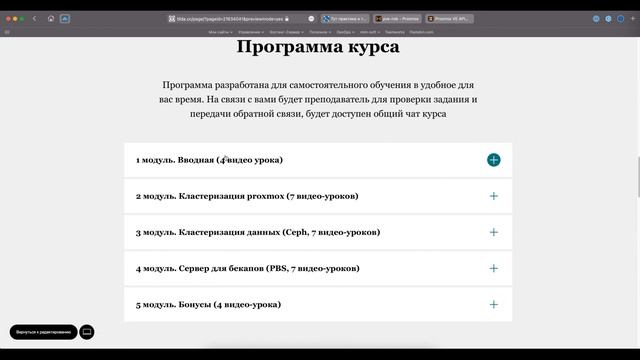
Task: Switch to the Proxmox VE API tab
Action: point(449,19)
